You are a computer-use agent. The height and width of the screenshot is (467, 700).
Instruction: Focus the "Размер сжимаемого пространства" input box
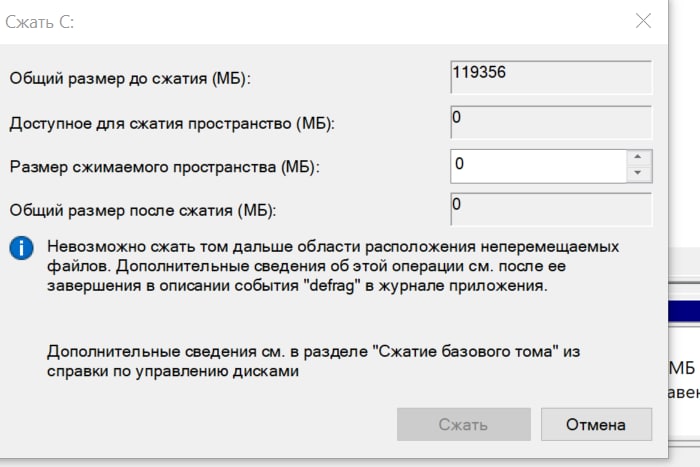pyautogui.click(x=538, y=166)
